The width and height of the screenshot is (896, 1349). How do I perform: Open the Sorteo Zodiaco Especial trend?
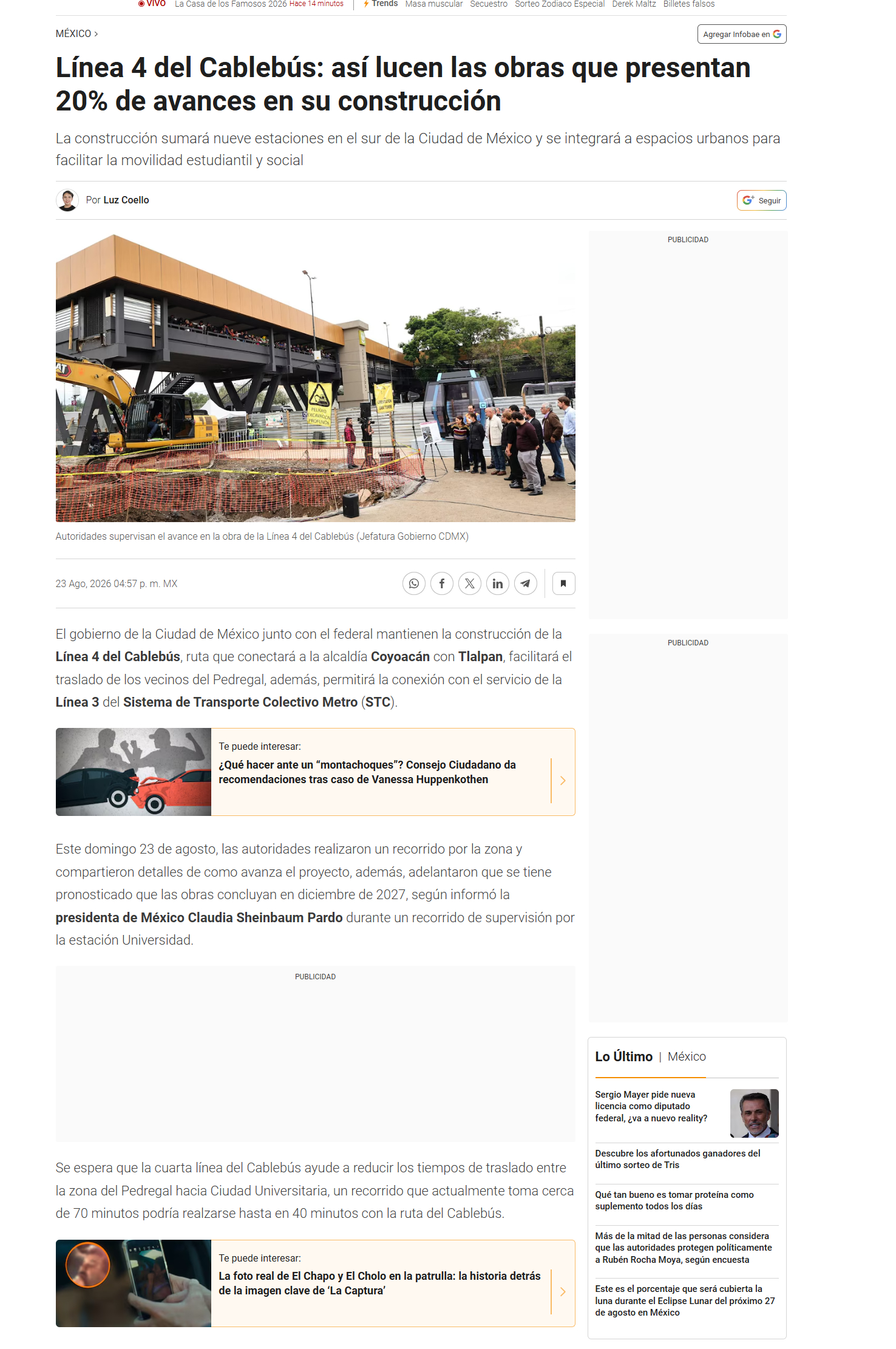560,4
